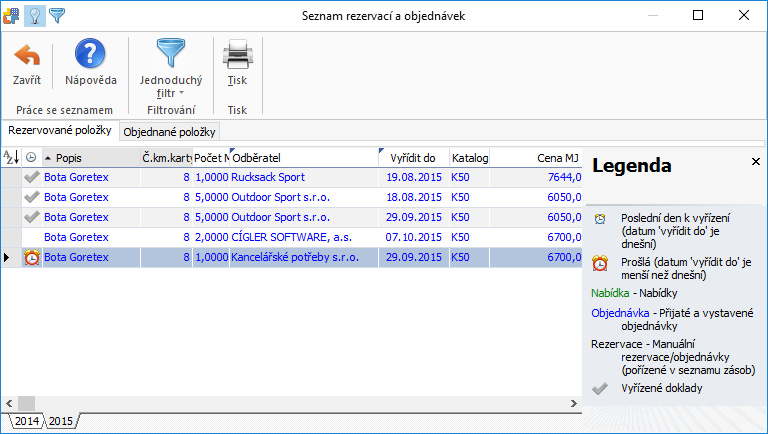
Task: Close the Legenda panel
Action: click(755, 161)
